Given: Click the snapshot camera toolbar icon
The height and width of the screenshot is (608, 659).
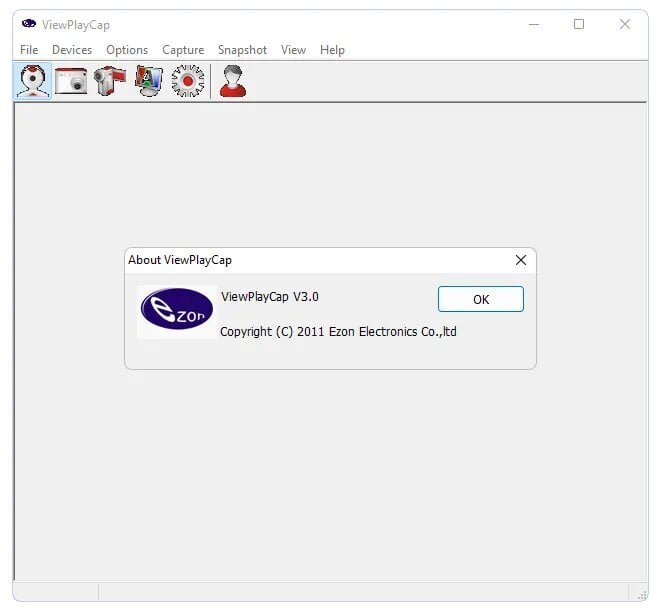Looking at the screenshot, I should (71, 81).
